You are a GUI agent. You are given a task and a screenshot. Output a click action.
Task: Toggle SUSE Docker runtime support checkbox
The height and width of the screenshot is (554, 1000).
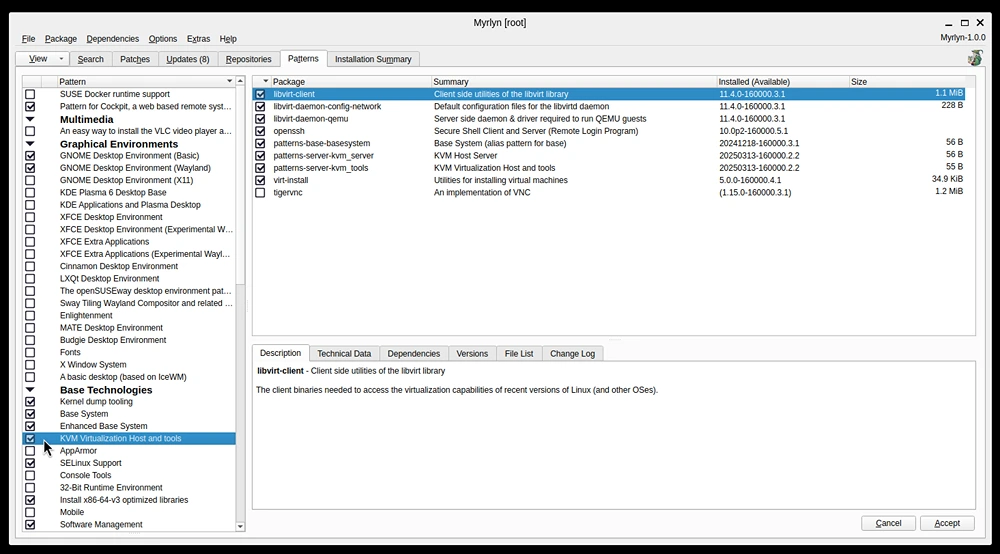30,94
